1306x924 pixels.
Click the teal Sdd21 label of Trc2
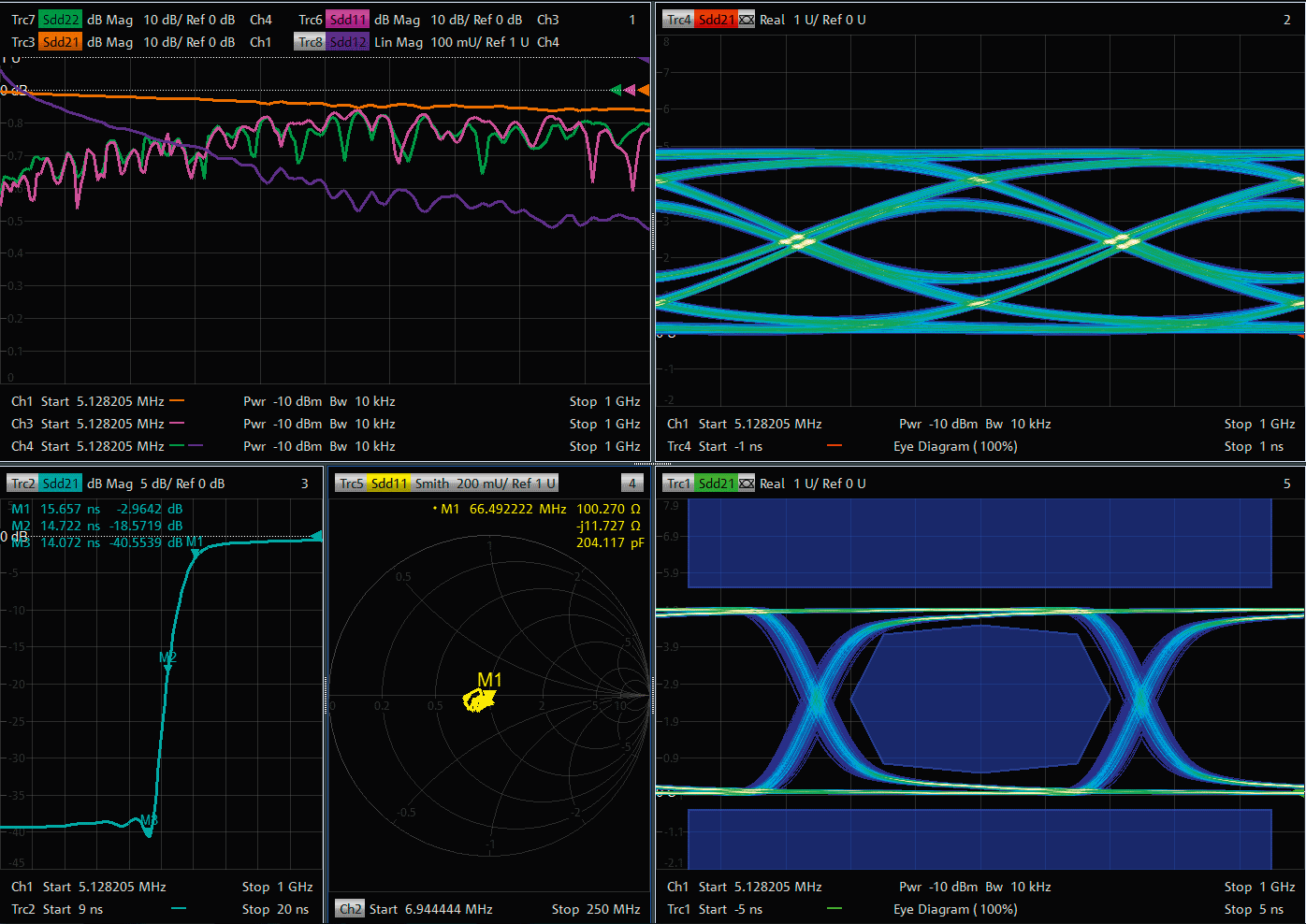61,484
